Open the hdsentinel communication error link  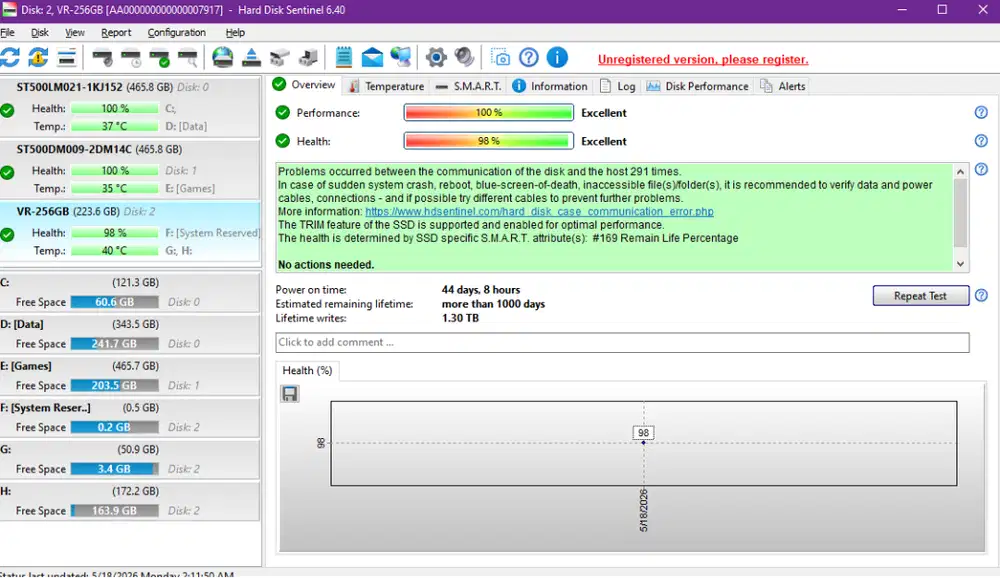click(539, 211)
